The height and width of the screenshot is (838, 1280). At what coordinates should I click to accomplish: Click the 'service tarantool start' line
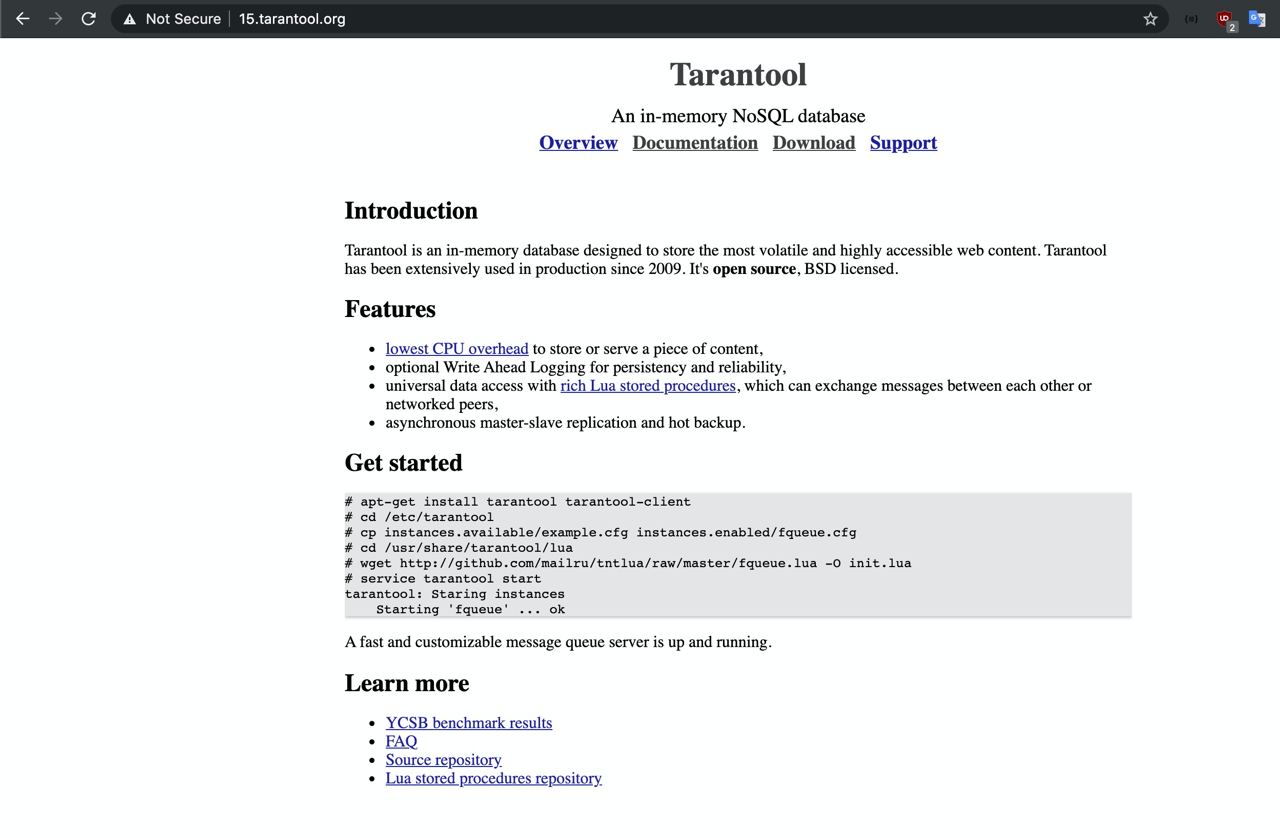tap(443, 578)
